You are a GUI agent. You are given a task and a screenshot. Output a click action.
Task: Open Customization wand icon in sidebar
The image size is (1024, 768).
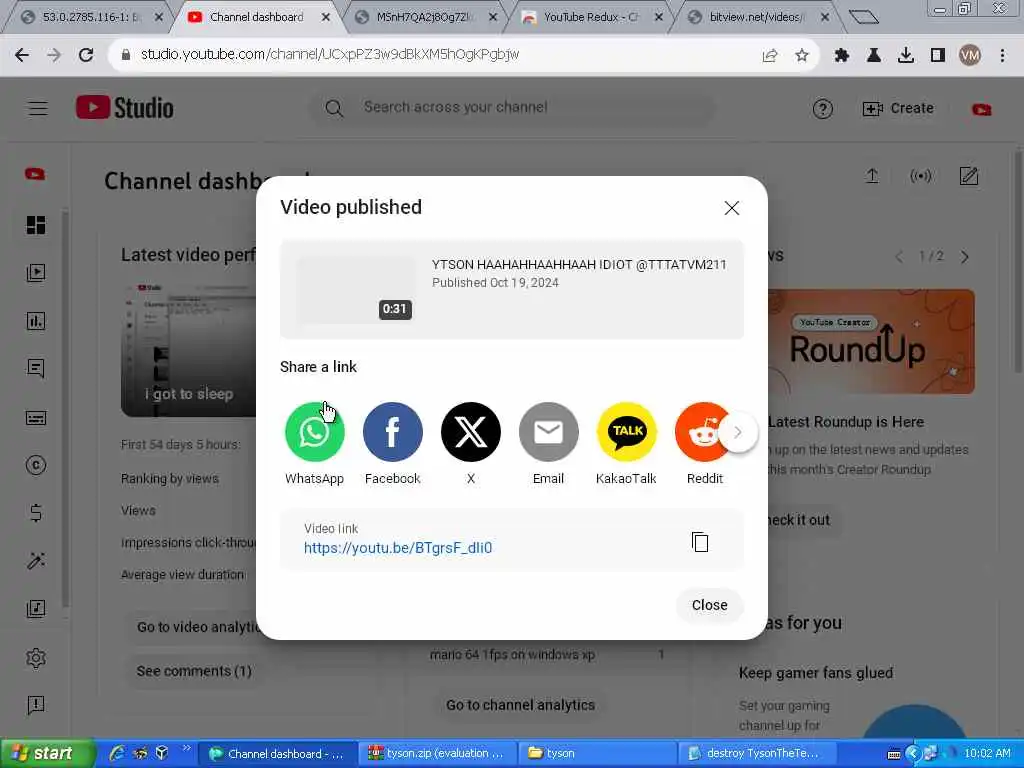[36, 561]
